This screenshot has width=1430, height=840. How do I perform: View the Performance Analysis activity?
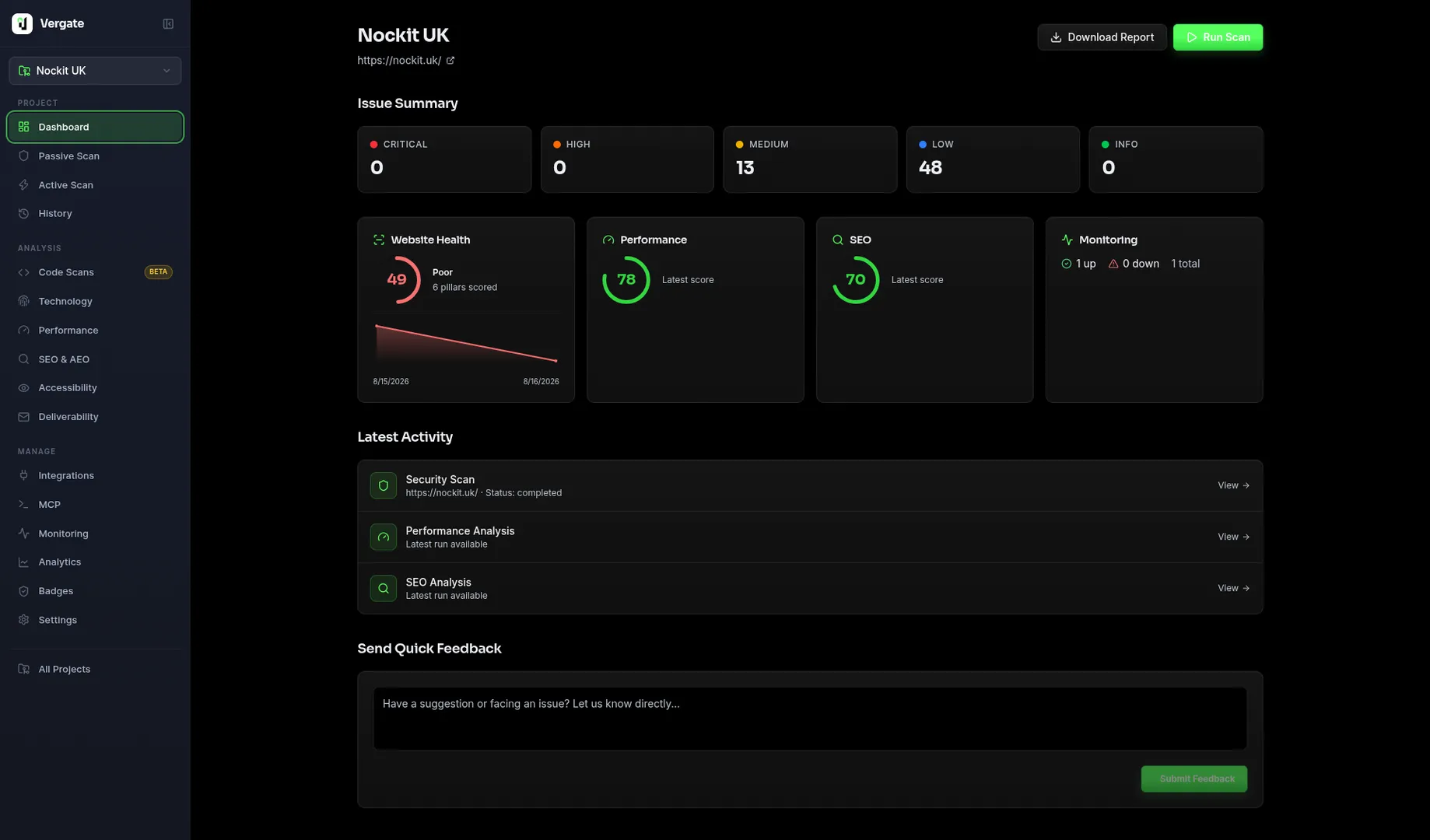coord(1233,537)
